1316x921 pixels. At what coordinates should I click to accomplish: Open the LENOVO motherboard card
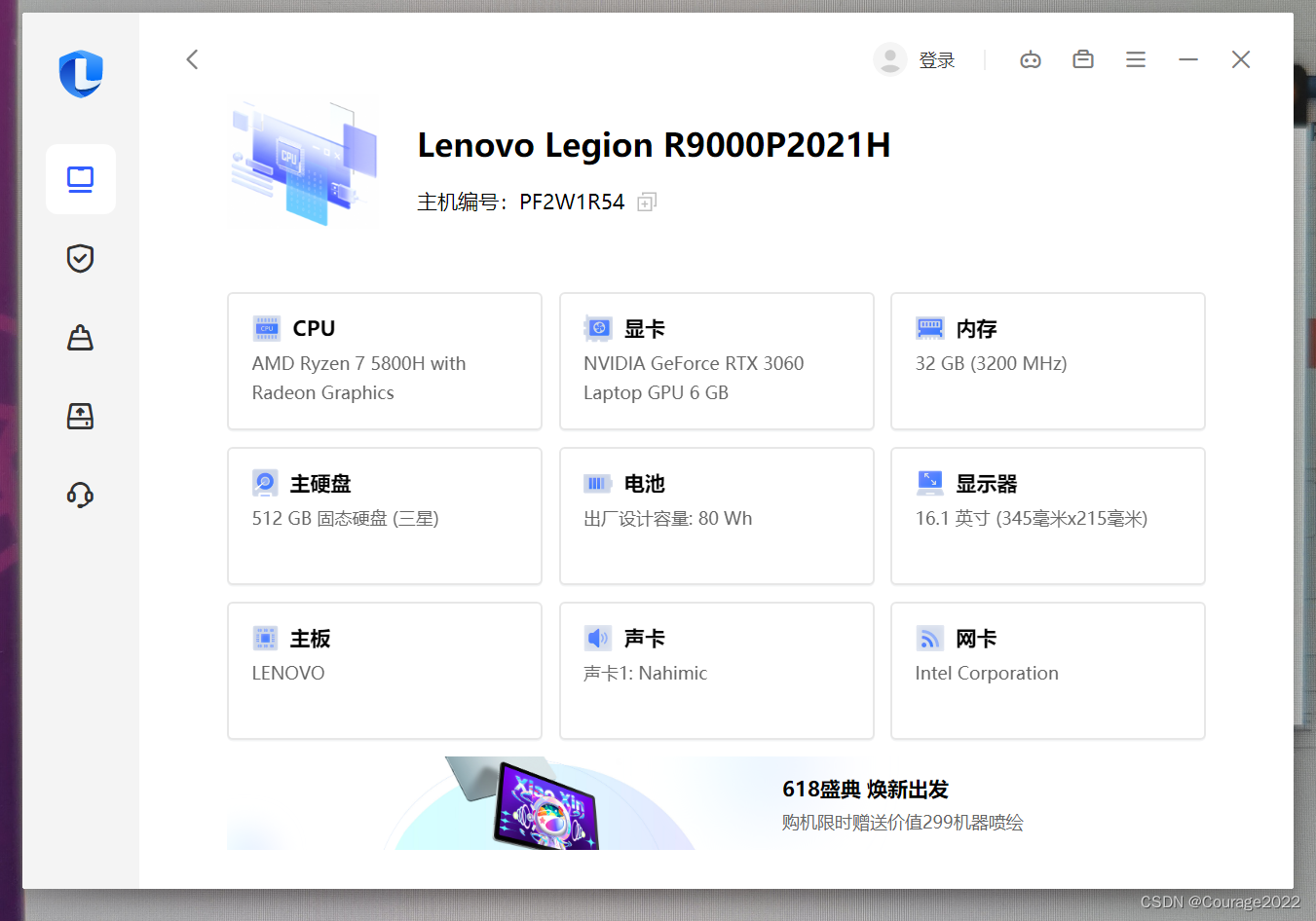pos(385,671)
